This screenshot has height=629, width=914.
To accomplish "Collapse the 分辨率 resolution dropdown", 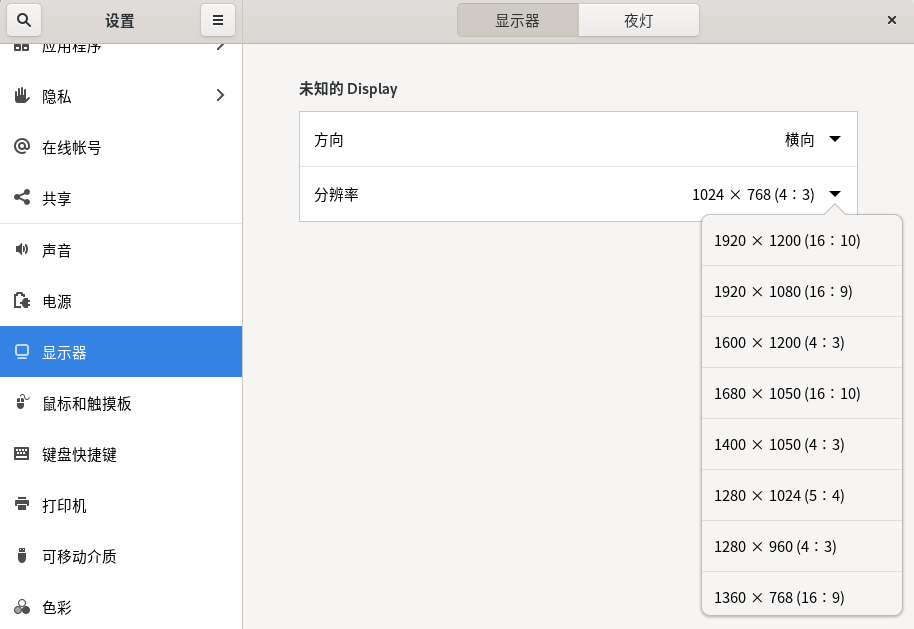I will point(834,194).
